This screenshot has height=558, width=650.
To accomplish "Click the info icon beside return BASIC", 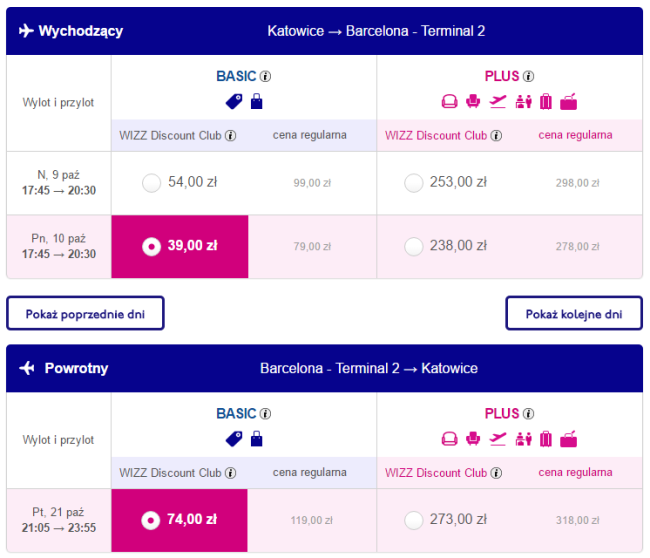I will point(265,414).
